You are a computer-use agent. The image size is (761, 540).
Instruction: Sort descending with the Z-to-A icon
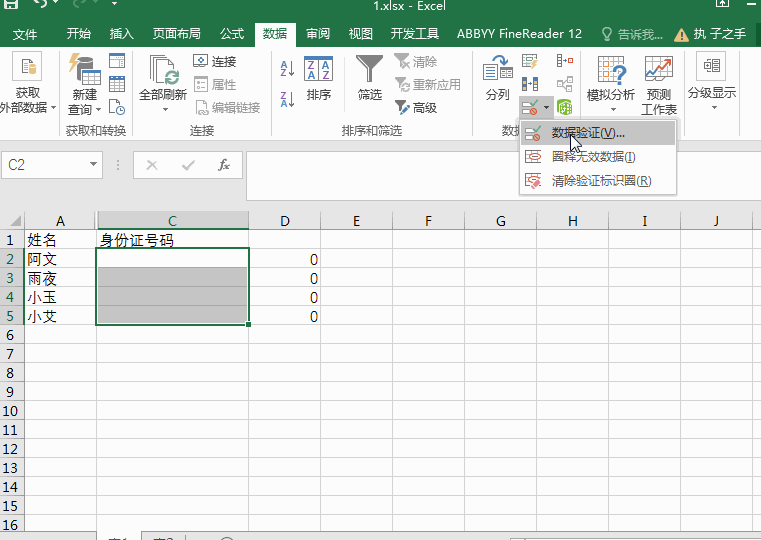tap(287, 99)
